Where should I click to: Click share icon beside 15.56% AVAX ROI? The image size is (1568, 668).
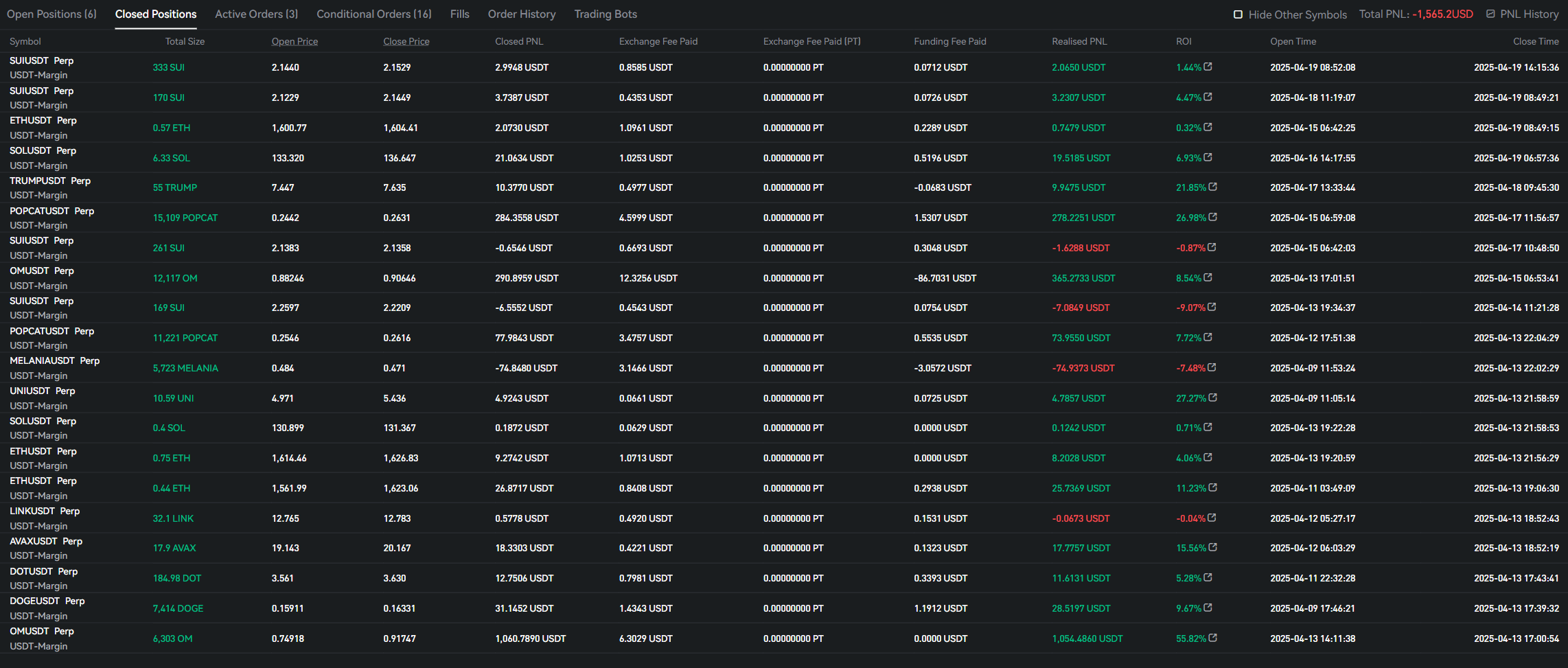1212,547
